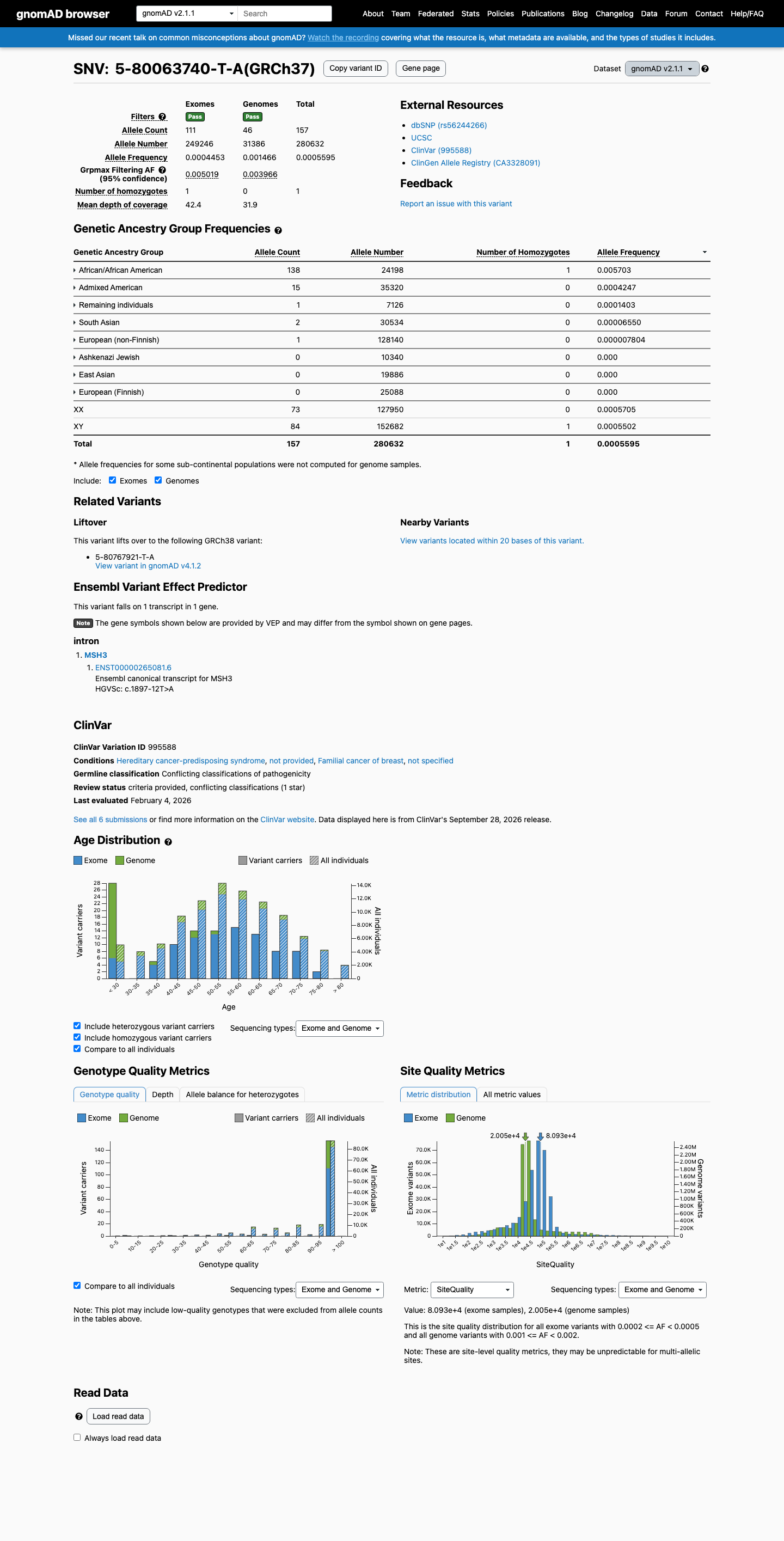Open the Help/FAQ menu item
Screen dimensions: 784x1541
[746, 14]
